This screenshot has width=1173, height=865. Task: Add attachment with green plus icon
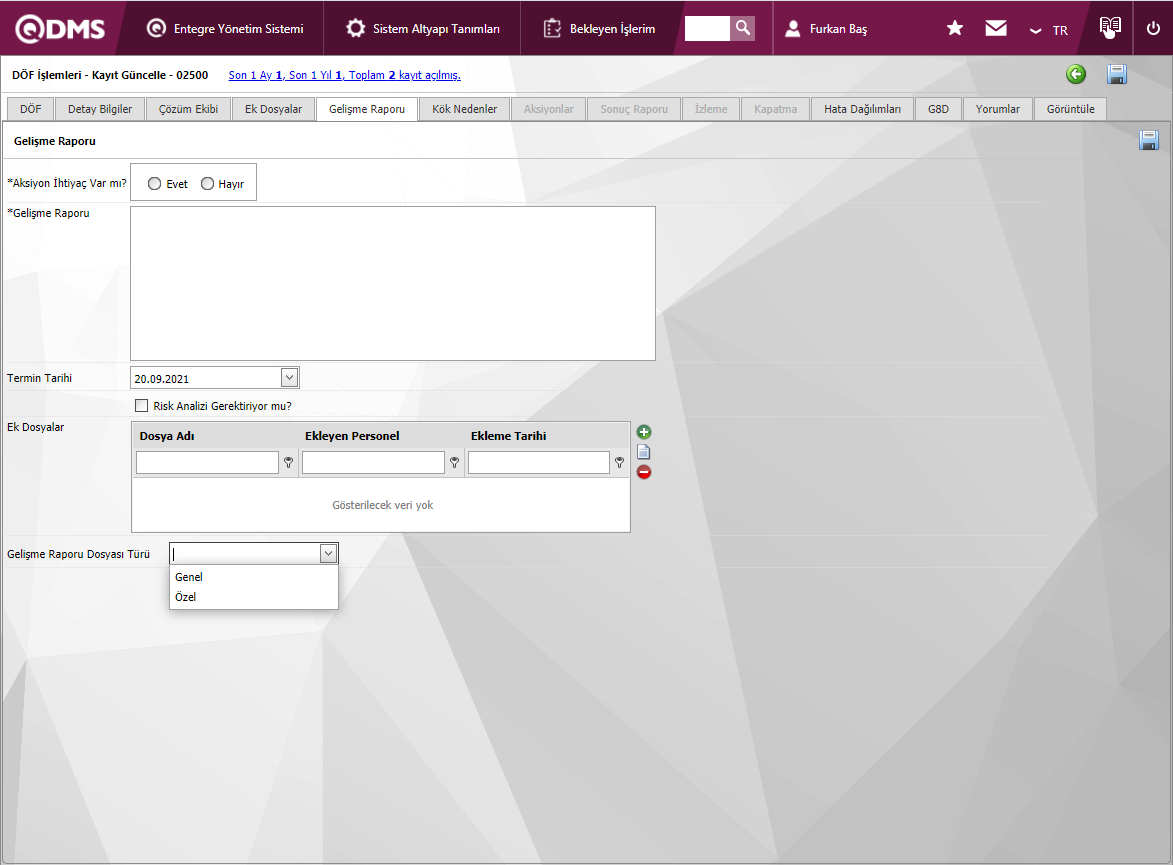point(643,432)
